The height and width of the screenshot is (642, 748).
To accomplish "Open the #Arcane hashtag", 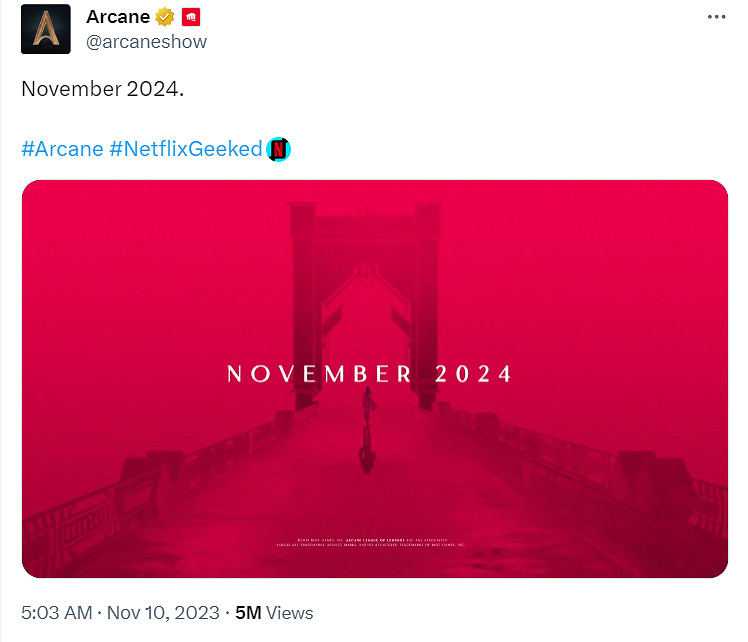I will tap(62, 149).
